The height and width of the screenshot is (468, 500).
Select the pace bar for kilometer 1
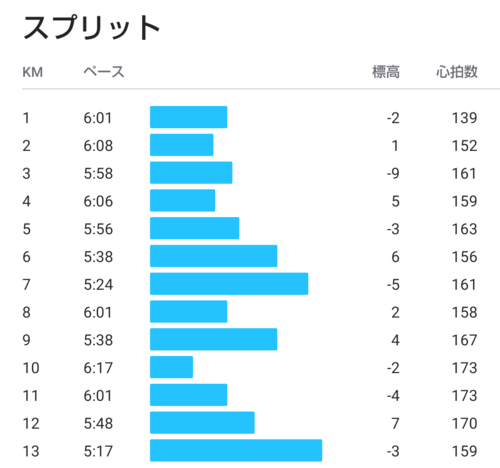[x=189, y=117]
